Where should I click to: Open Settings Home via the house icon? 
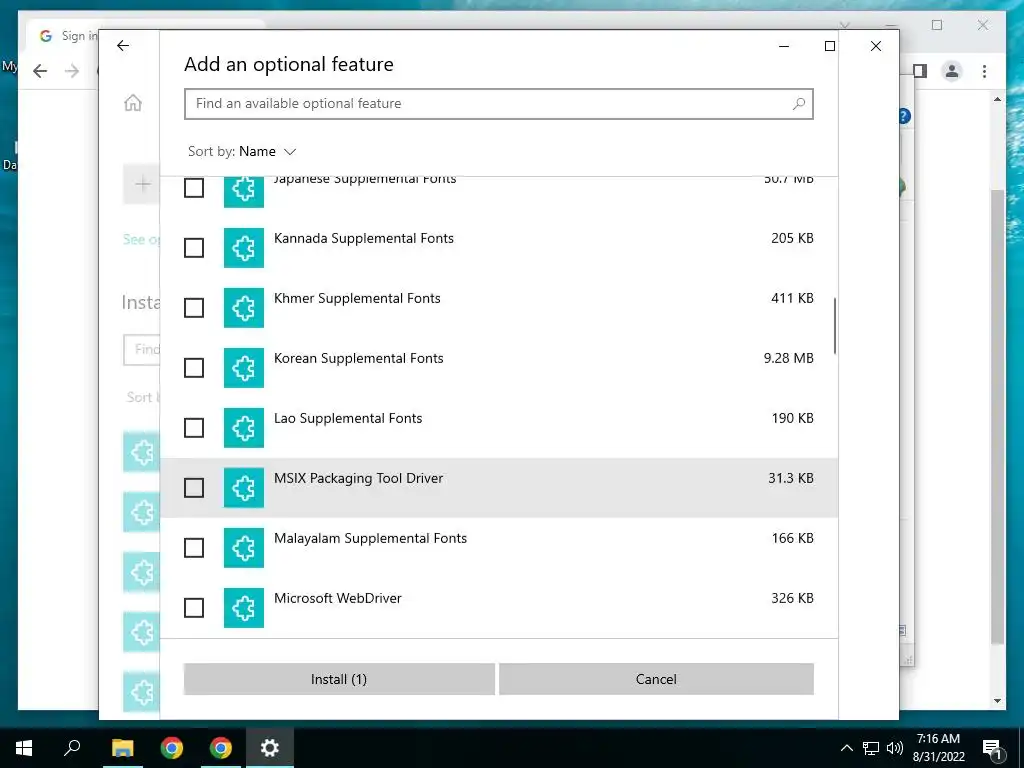pos(133,103)
